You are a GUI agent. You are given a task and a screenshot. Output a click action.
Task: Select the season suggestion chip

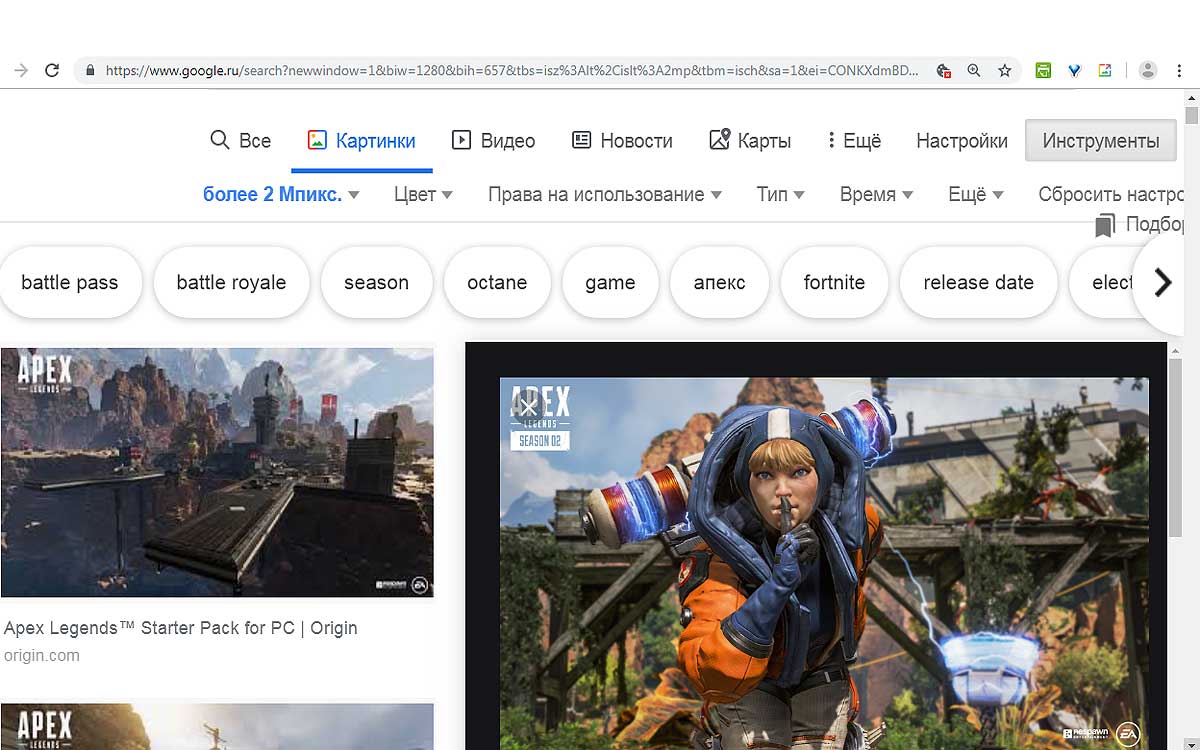(x=376, y=283)
